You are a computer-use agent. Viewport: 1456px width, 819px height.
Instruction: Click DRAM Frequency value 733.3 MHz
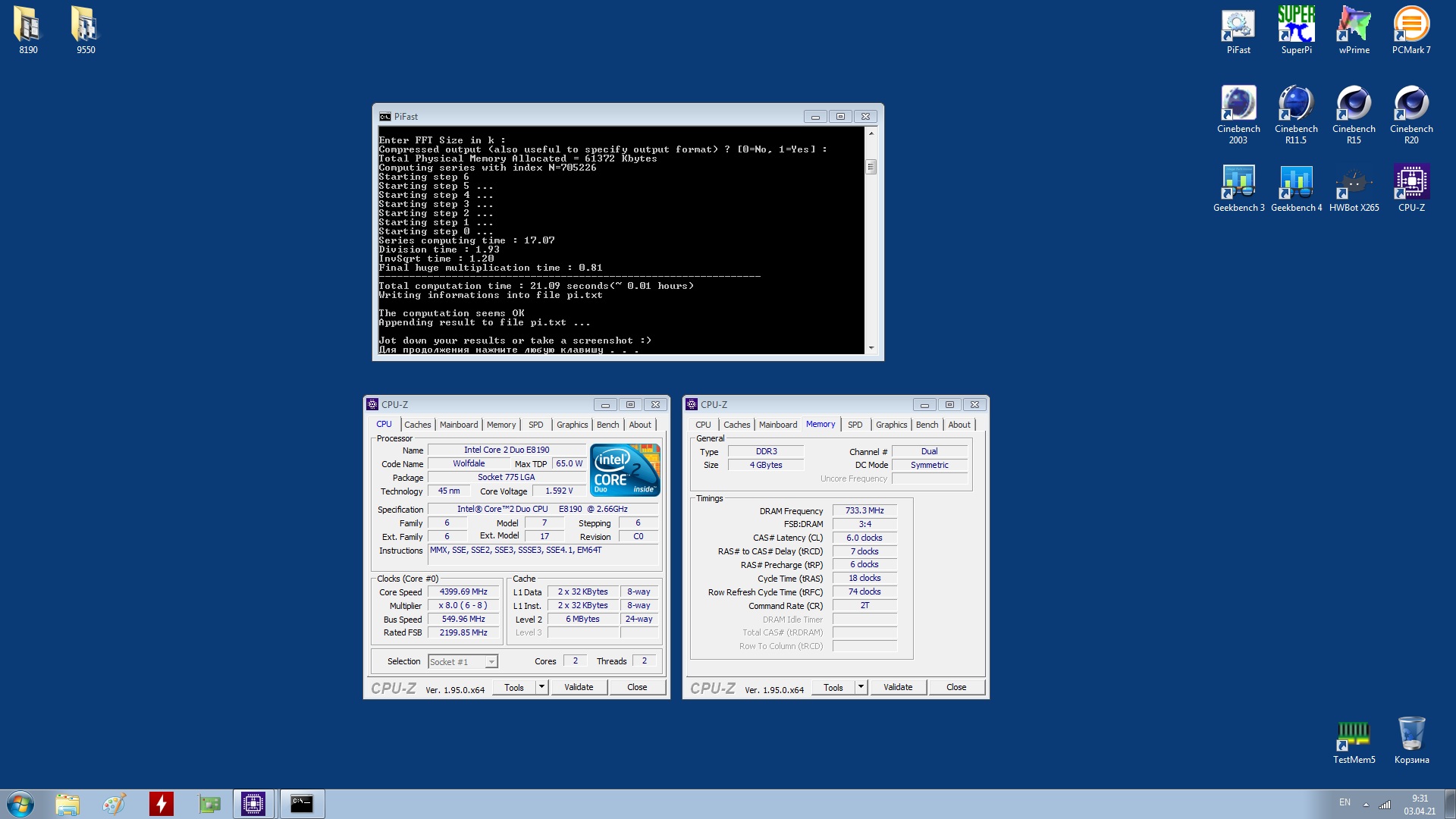pos(864,510)
